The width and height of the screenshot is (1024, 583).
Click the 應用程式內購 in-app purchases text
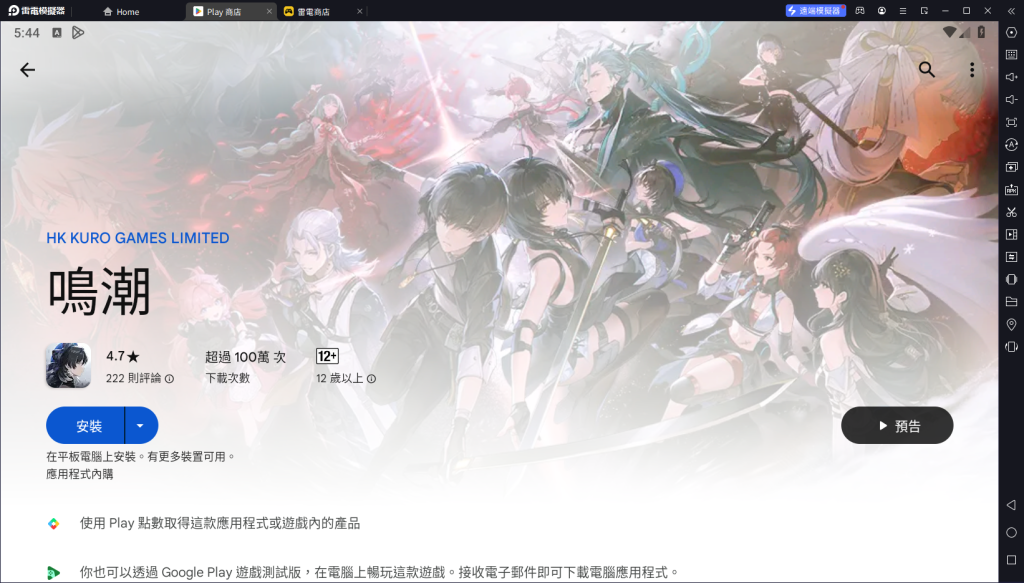80,475
